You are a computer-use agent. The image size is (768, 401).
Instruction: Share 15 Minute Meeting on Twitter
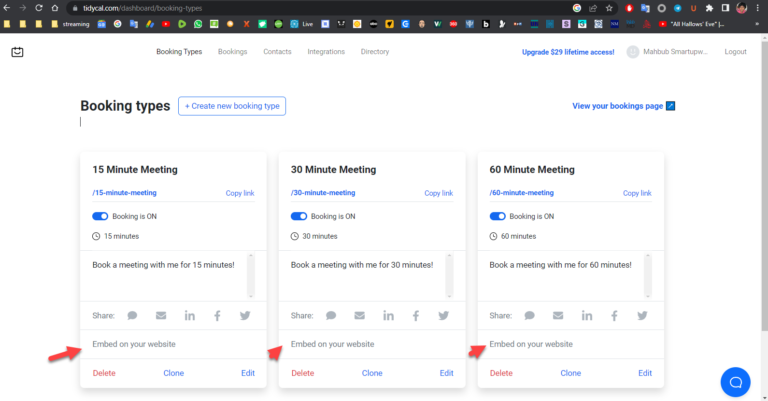coord(245,316)
